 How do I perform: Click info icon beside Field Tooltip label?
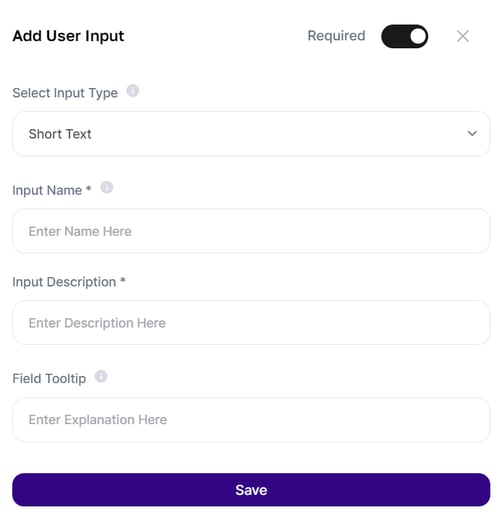point(101,376)
